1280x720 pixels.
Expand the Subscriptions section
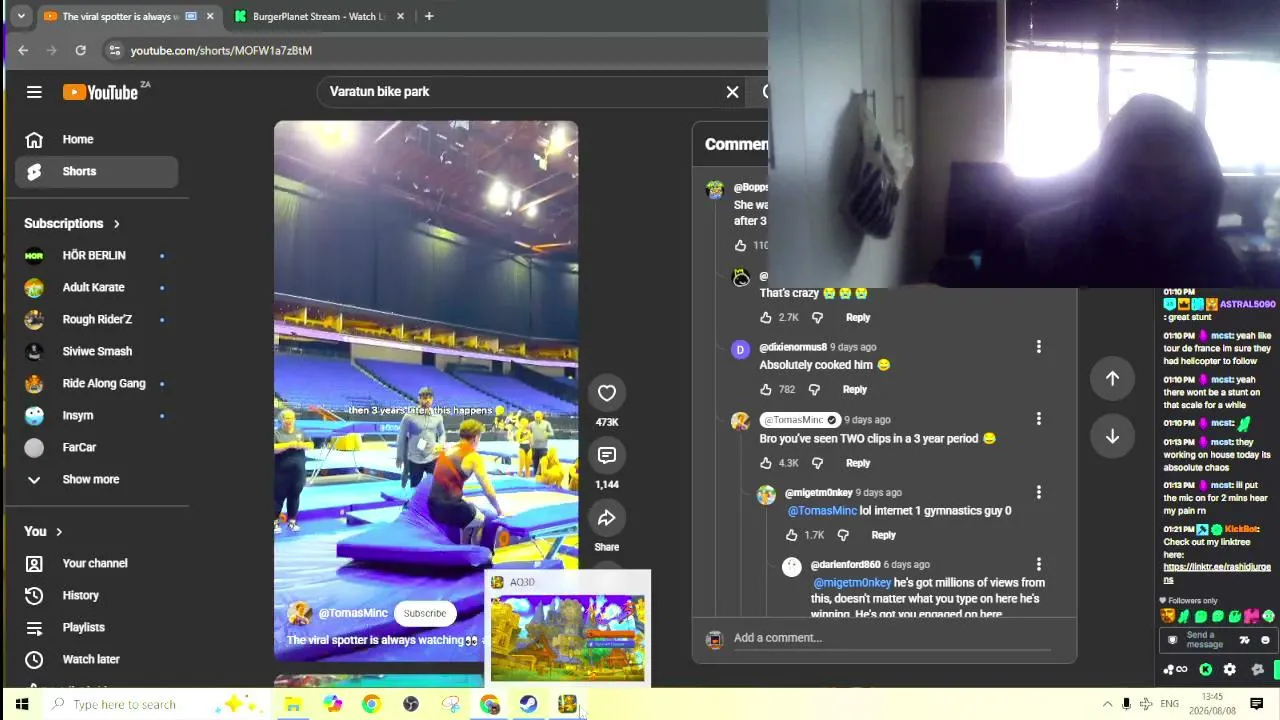72,223
